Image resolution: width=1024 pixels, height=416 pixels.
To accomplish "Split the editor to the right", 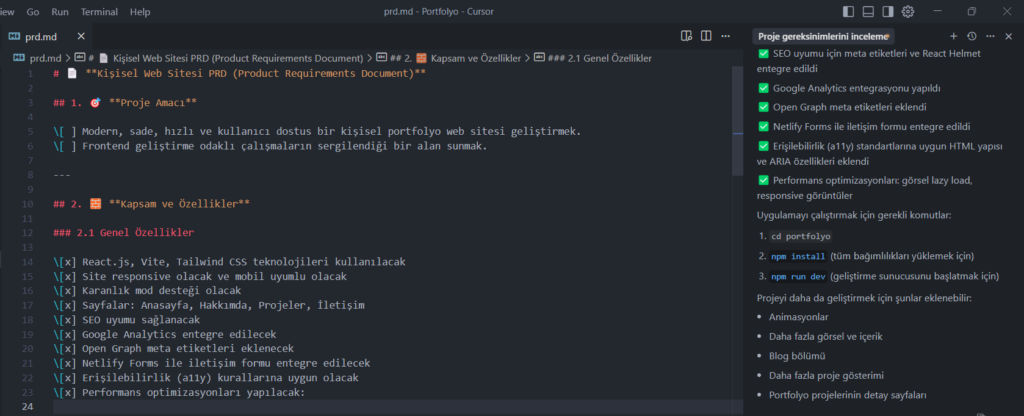I will tap(706, 36).
